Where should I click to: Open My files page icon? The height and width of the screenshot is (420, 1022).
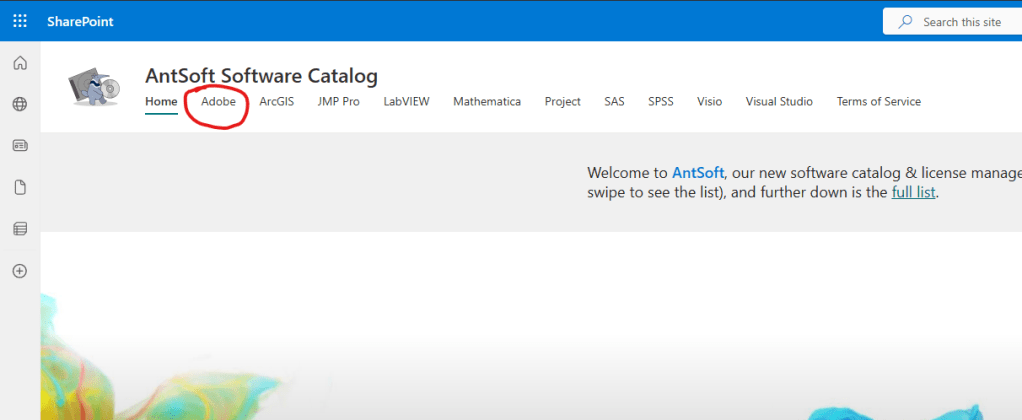click(x=20, y=187)
